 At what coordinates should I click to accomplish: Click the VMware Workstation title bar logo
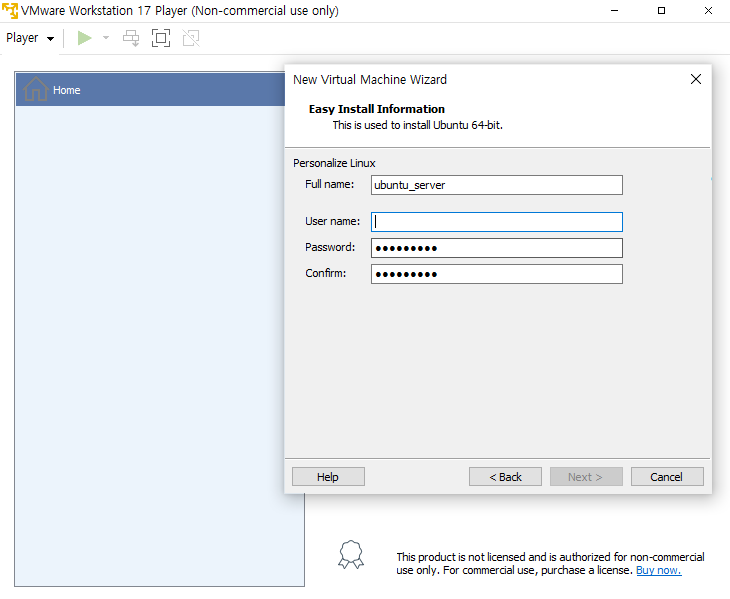point(10,10)
